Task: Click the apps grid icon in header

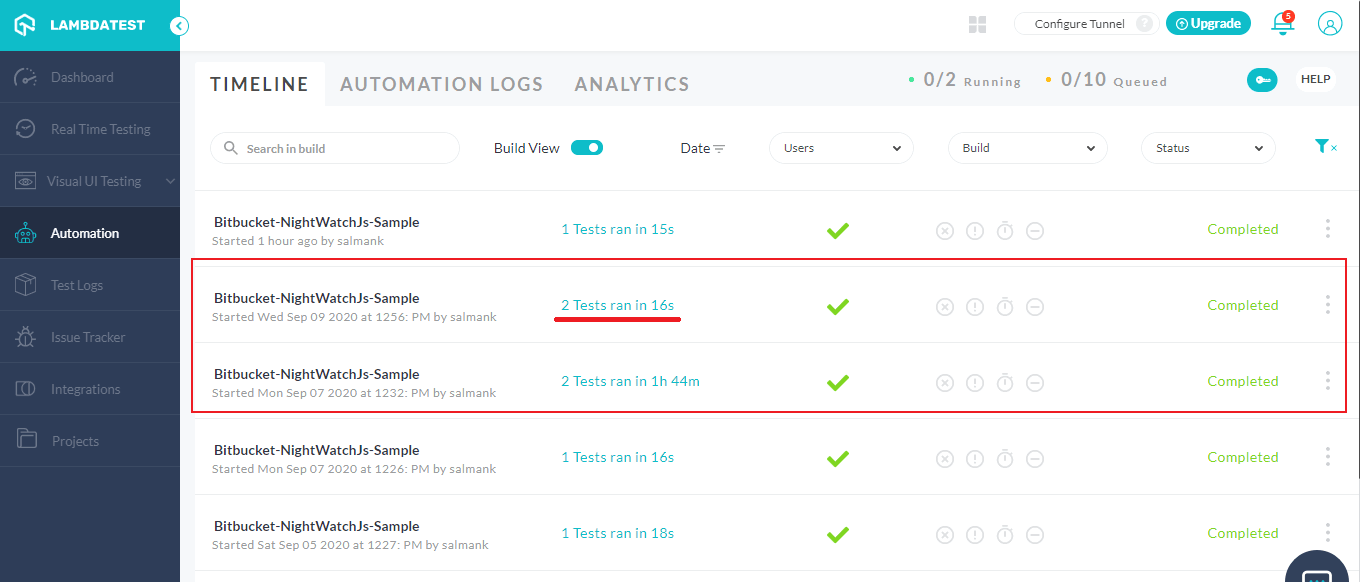Action: click(977, 24)
